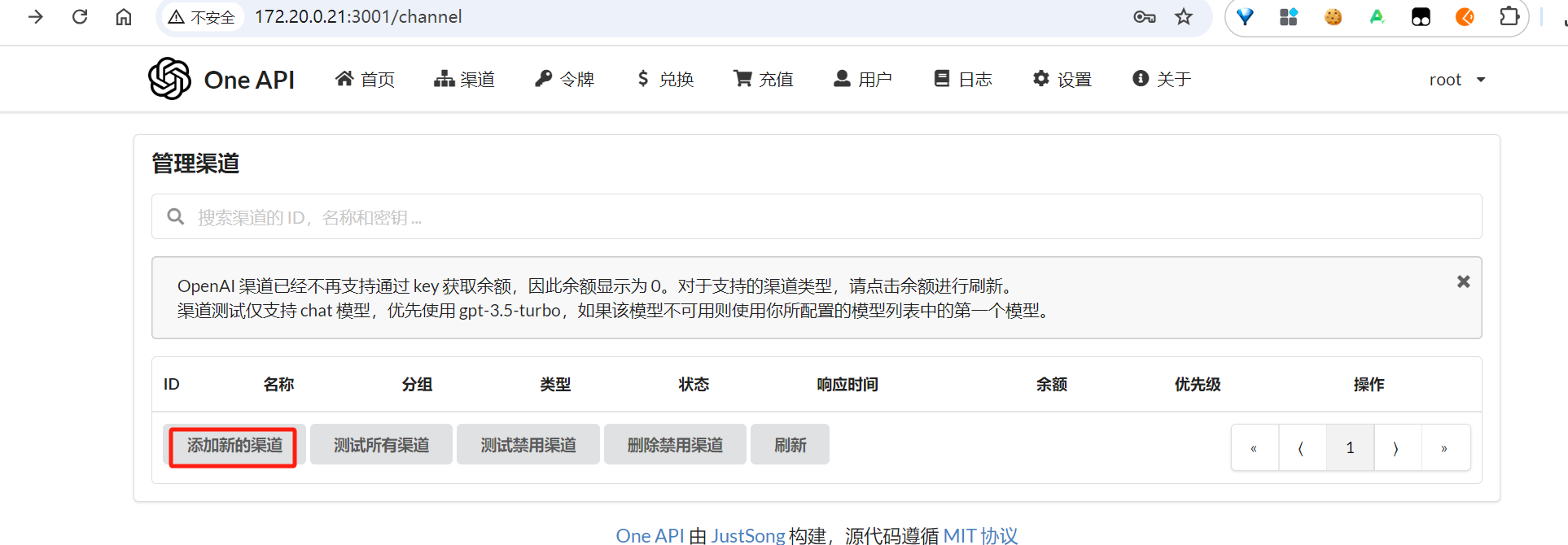Sort by the 分组 column header
1568x545 pixels.
tap(417, 384)
